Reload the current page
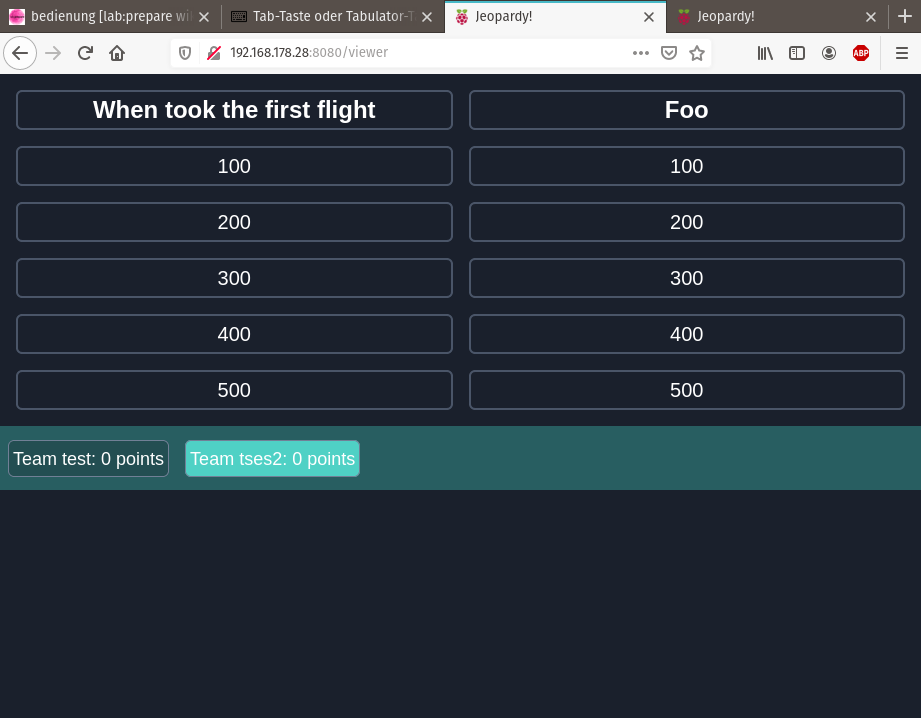Viewport: 921px width, 718px height. tap(85, 53)
